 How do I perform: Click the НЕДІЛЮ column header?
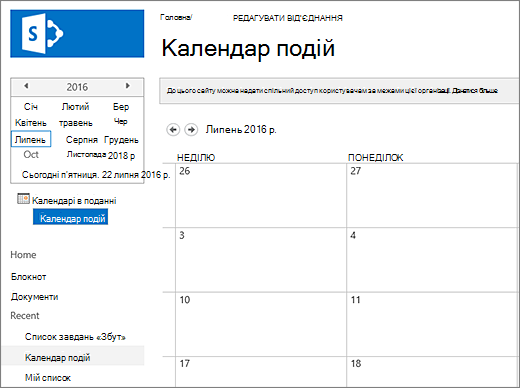coord(196,157)
